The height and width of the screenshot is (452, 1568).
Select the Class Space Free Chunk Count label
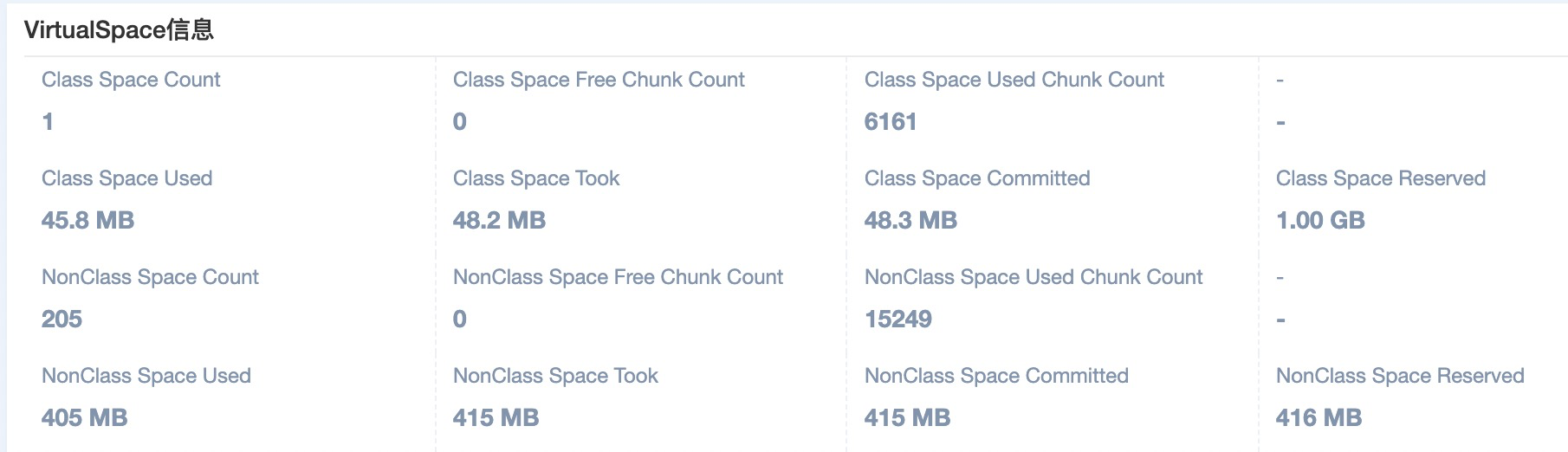pyautogui.click(x=599, y=80)
